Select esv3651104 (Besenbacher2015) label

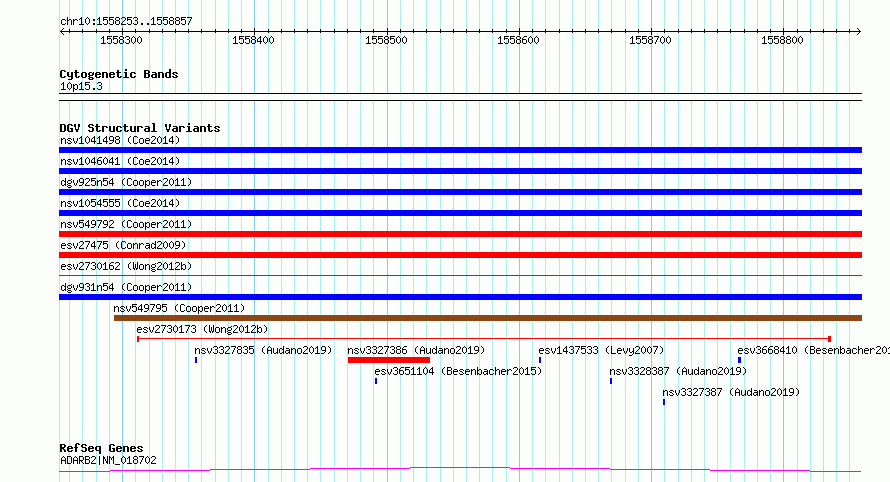pos(458,371)
